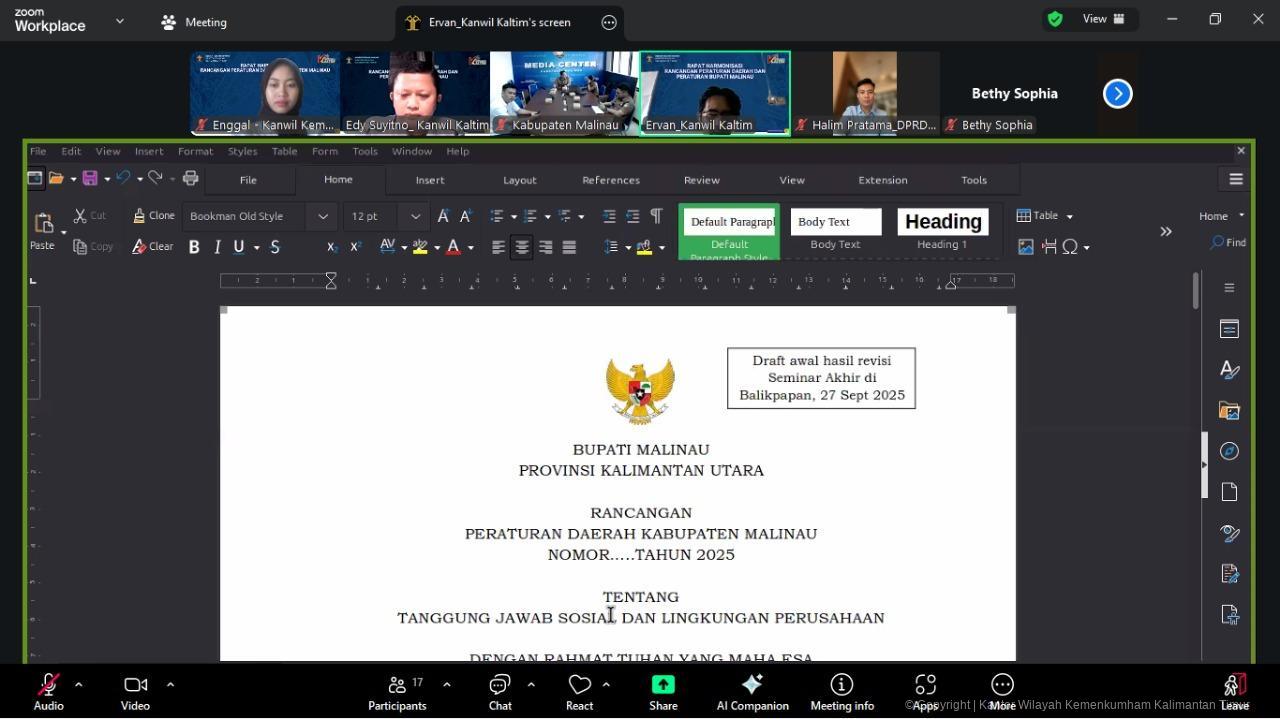Click the print icon in the top toolbar
The width and height of the screenshot is (1280, 719).
pyautogui.click(x=190, y=178)
